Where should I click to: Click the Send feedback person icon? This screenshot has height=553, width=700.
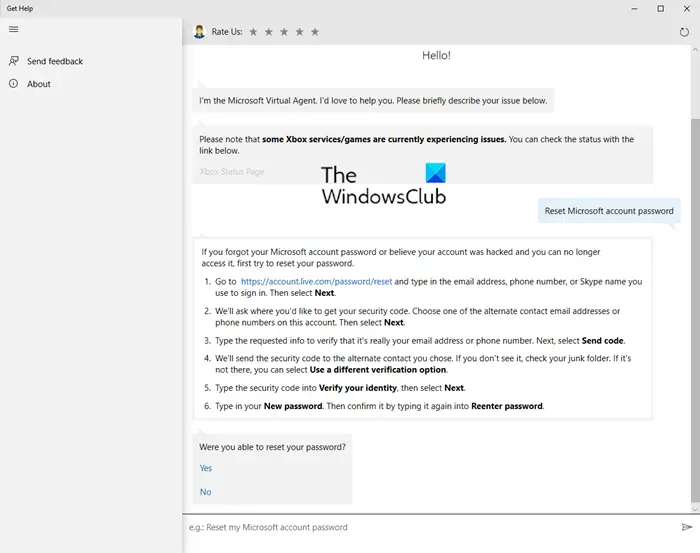pos(14,61)
